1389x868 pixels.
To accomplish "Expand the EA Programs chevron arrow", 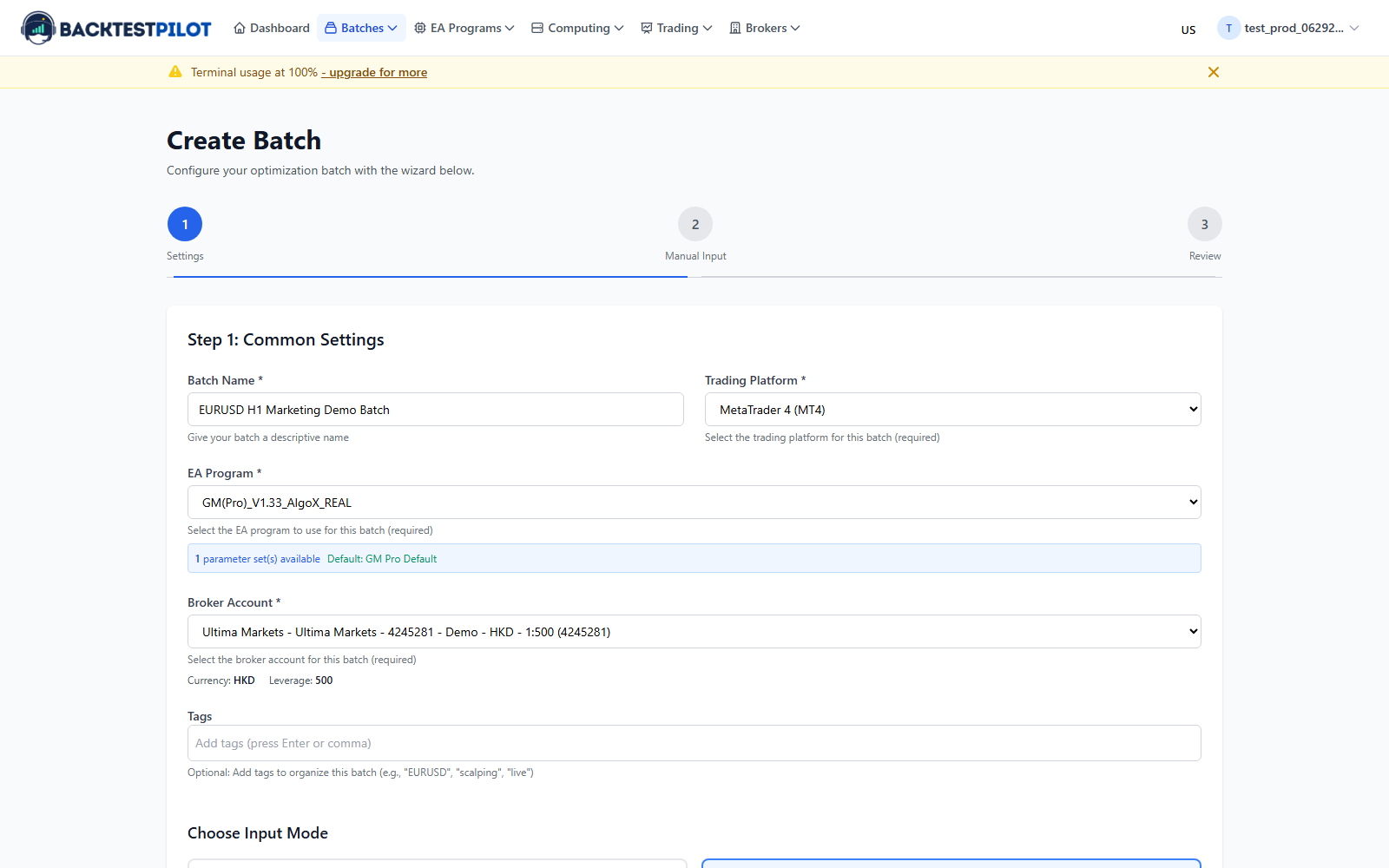I will click(510, 28).
